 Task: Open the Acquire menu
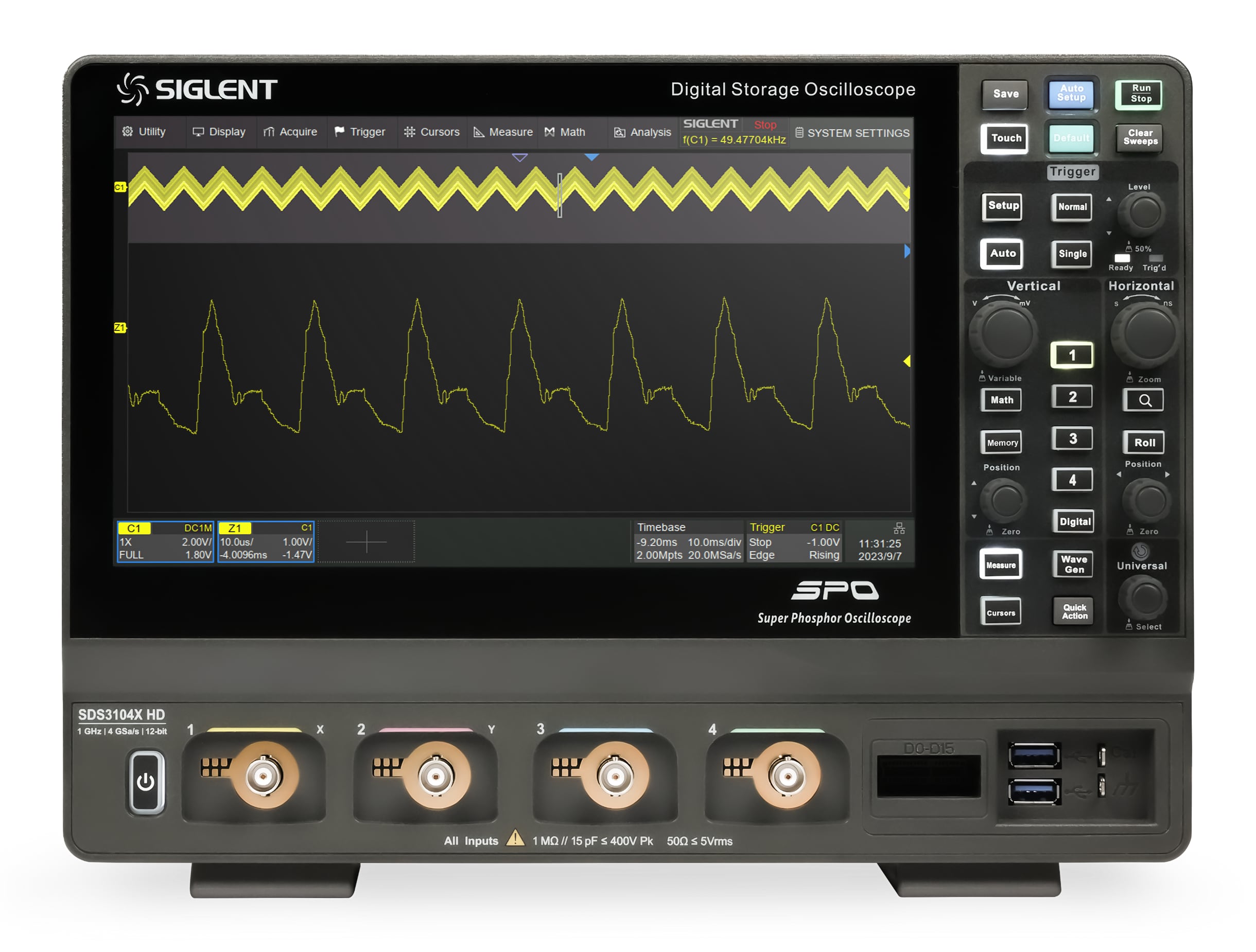pyautogui.click(x=290, y=132)
